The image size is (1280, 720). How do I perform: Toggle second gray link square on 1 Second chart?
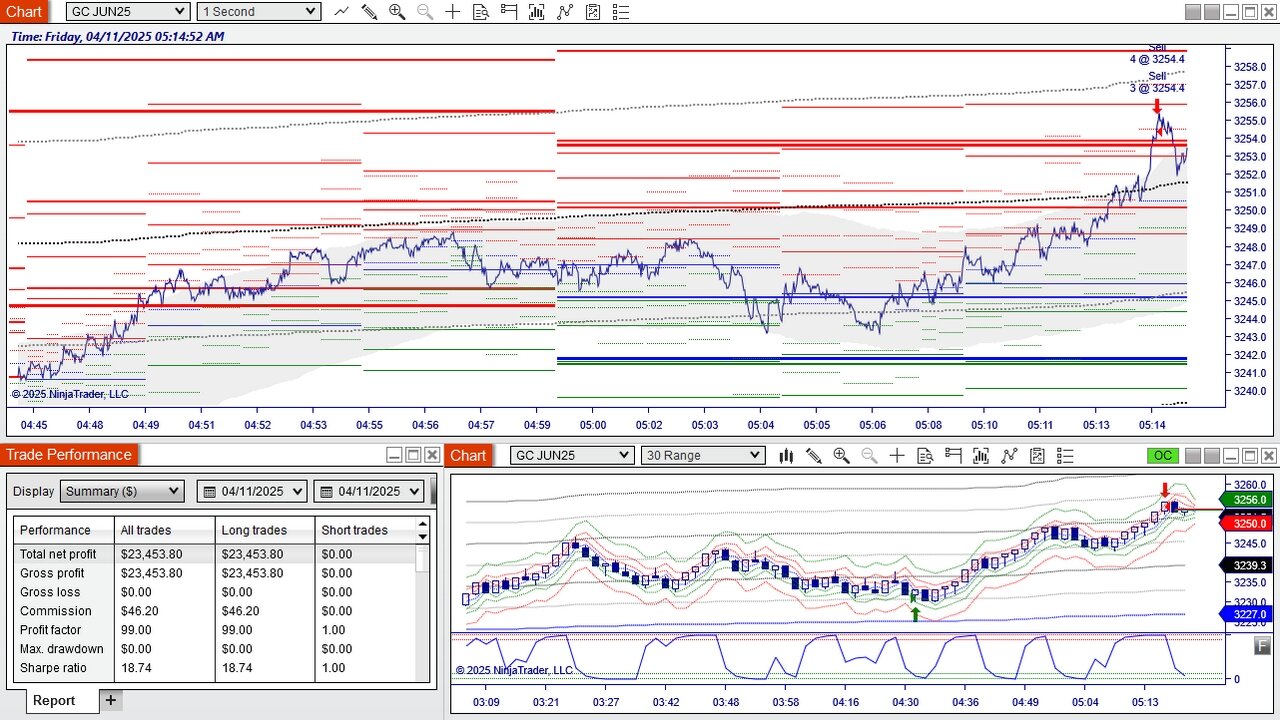(1211, 12)
